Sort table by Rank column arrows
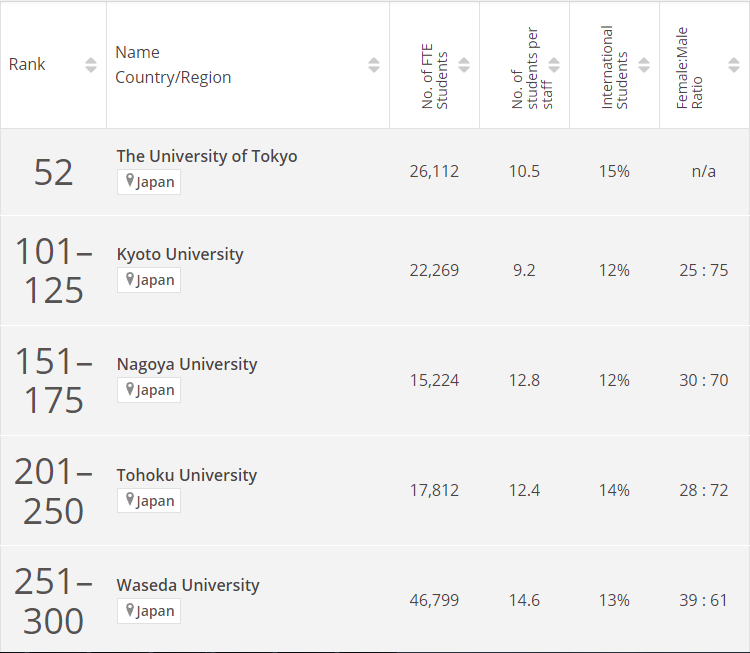The width and height of the screenshot is (750, 653). click(x=91, y=65)
